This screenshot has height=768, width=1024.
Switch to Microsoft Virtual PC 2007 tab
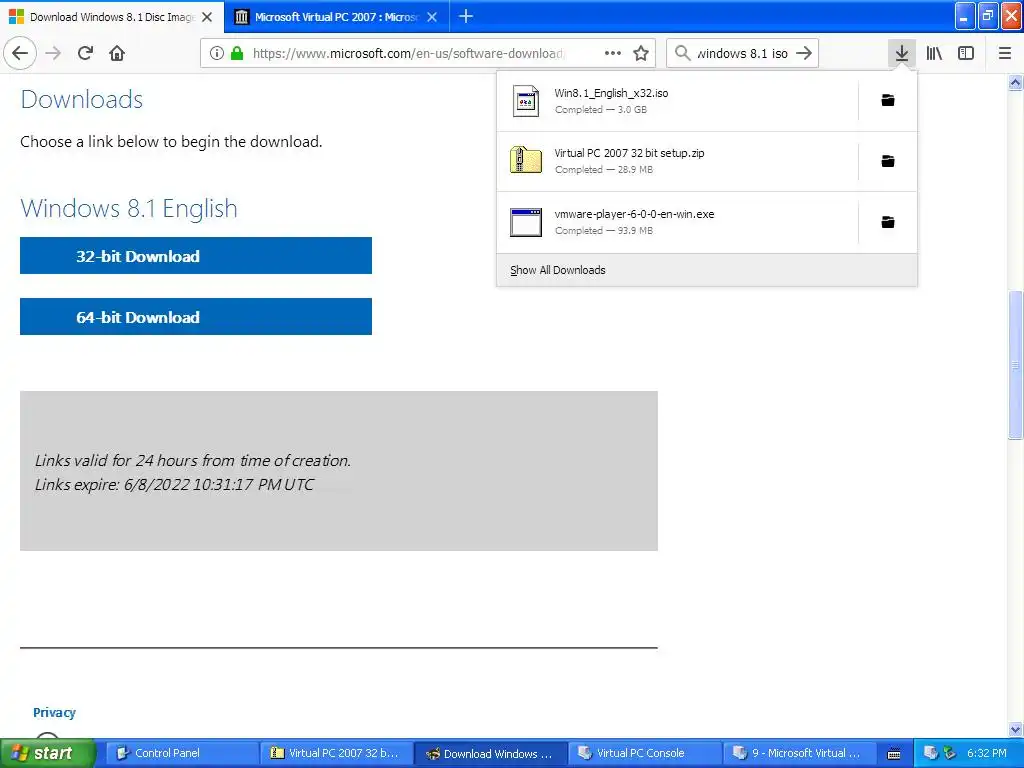336,17
